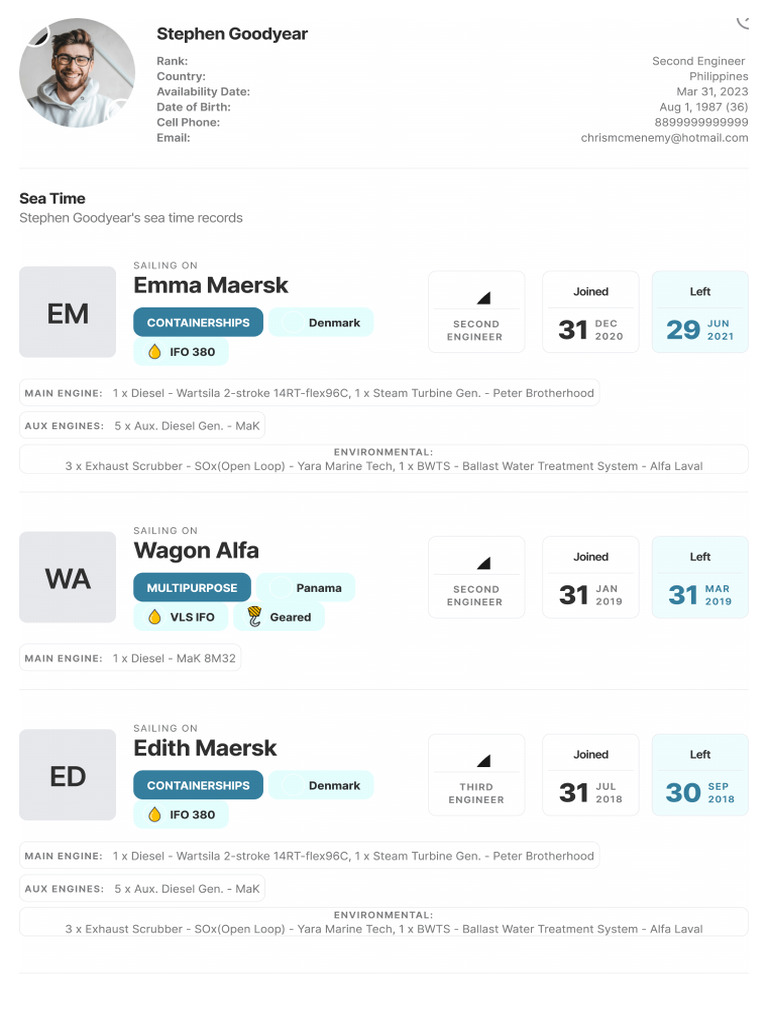Click the partially visible icon at top right
This screenshot has width=768, height=1024.
(742, 20)
